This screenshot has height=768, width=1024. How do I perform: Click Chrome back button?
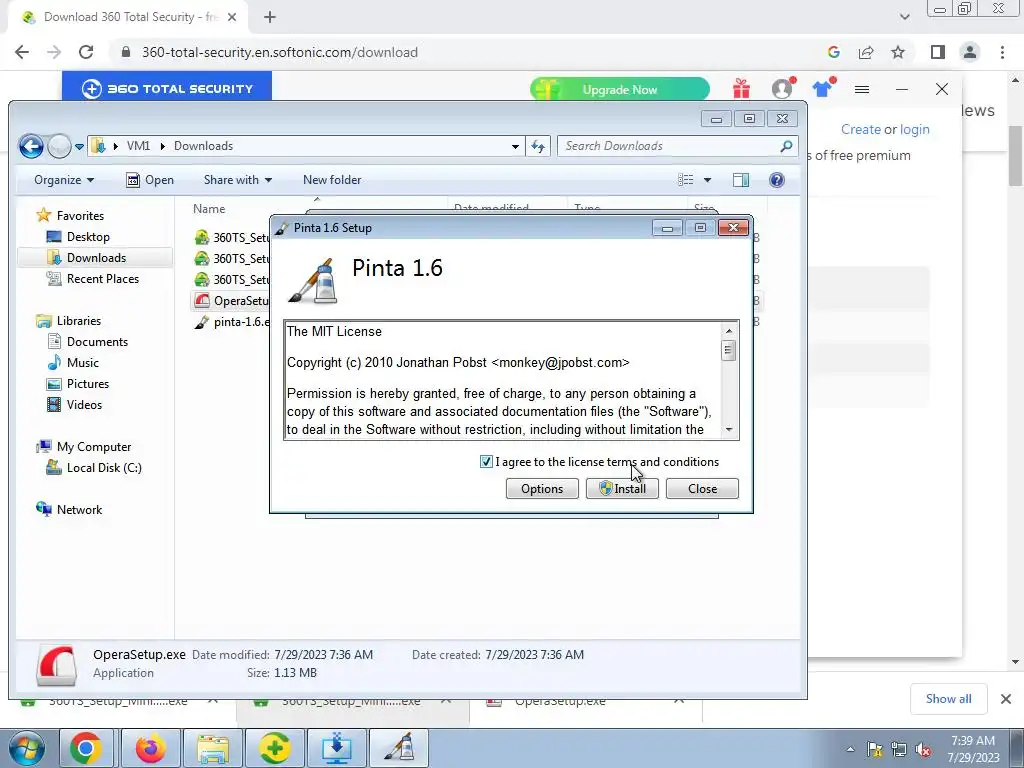click(x=22, y=52)
